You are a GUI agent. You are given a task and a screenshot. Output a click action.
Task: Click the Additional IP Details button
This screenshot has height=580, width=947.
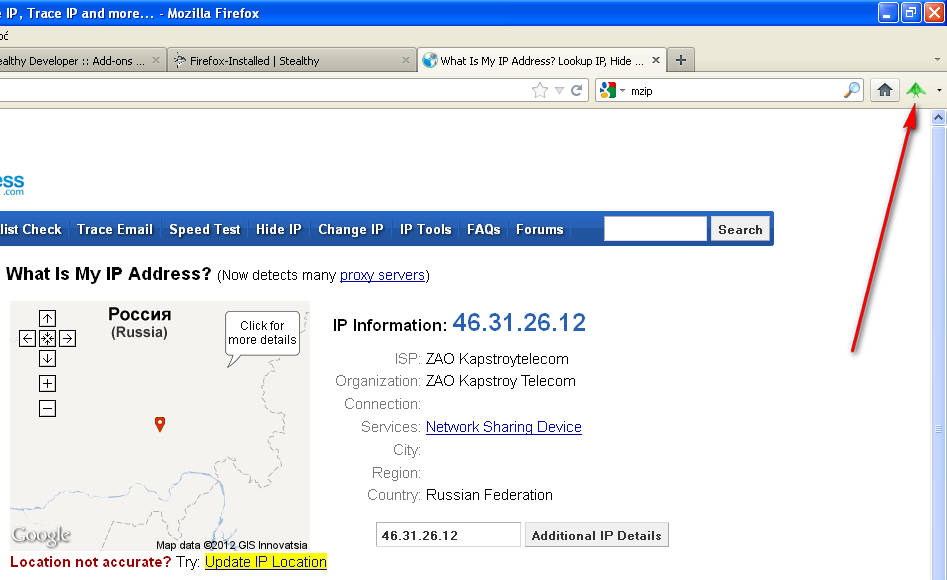coord(597,535)
